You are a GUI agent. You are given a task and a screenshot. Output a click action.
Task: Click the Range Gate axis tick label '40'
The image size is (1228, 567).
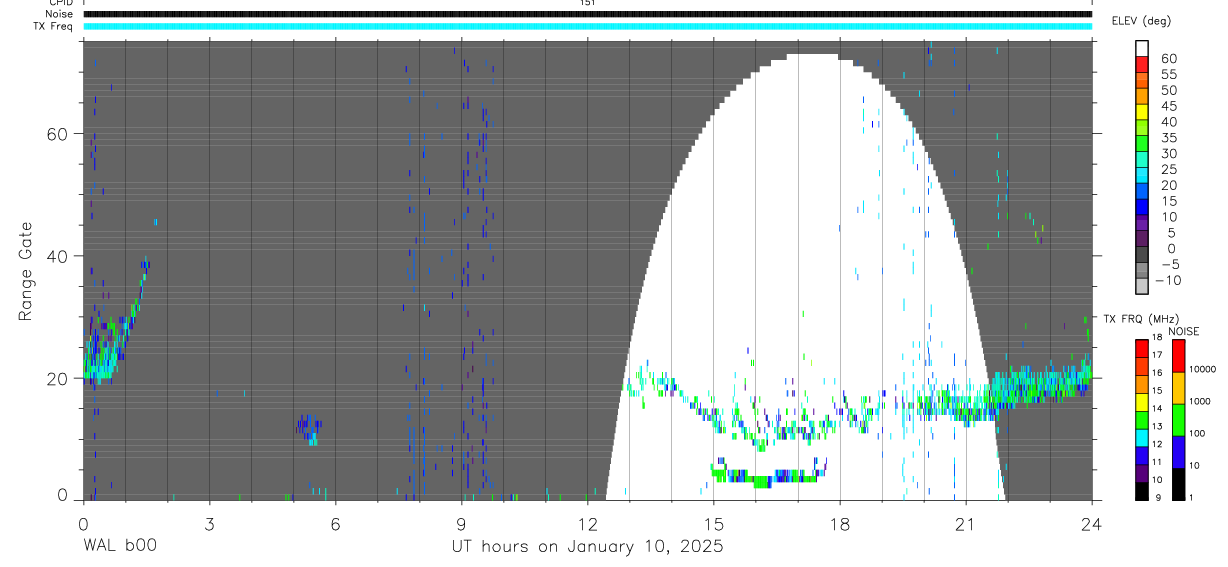pos(56,256)
